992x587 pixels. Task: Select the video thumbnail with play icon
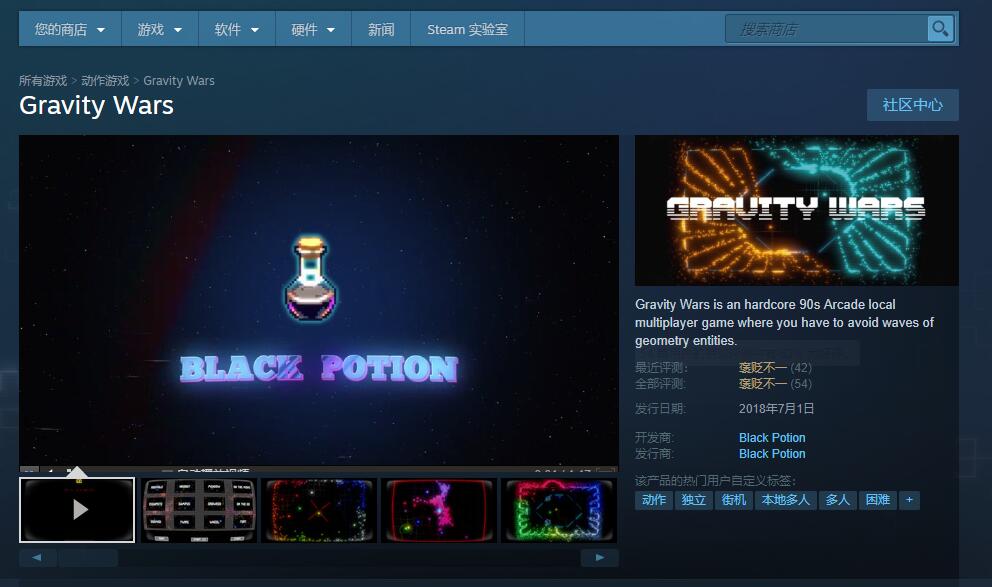77,510
